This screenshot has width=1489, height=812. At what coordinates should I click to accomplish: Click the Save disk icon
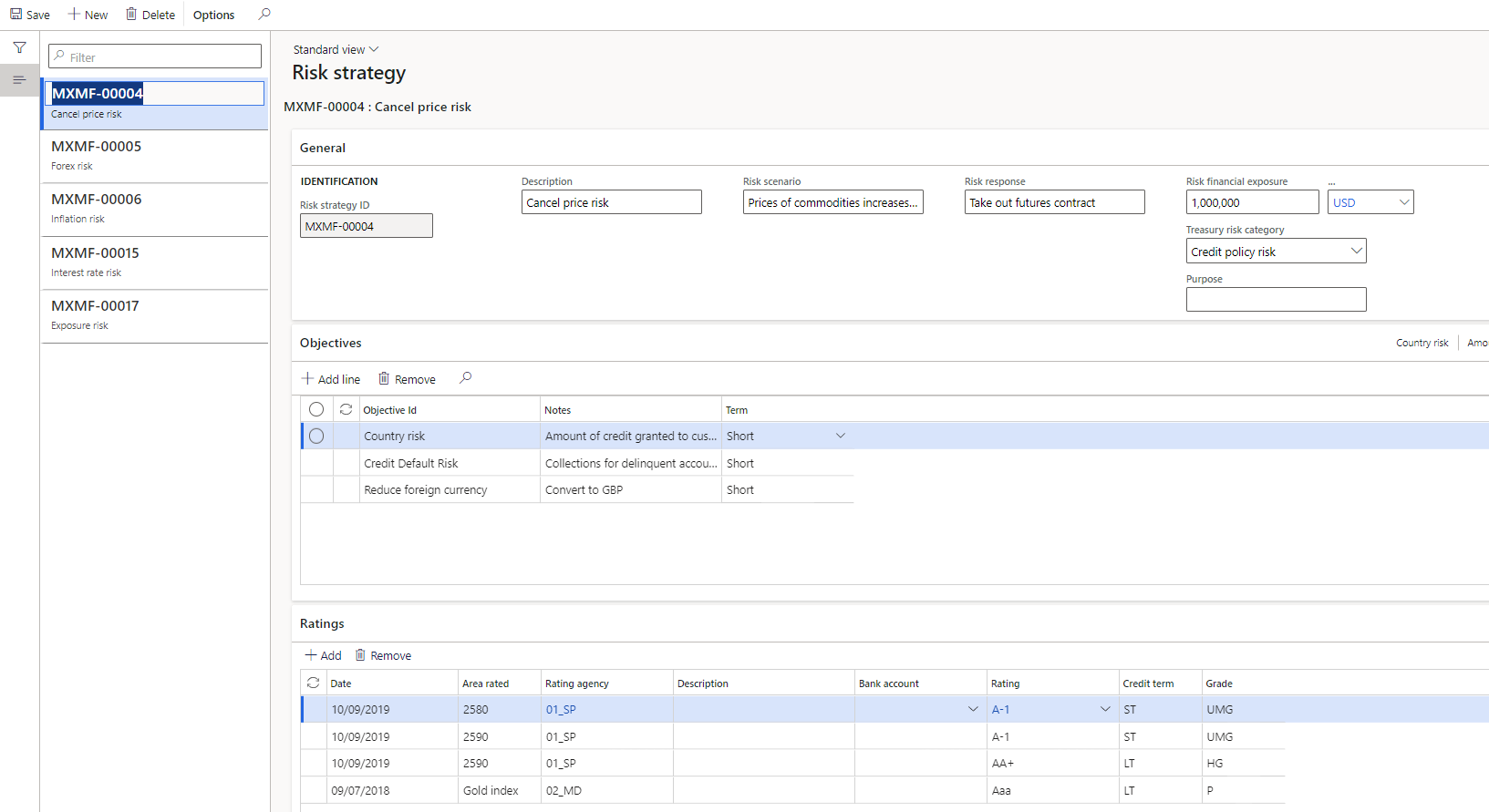click(16, 15)
